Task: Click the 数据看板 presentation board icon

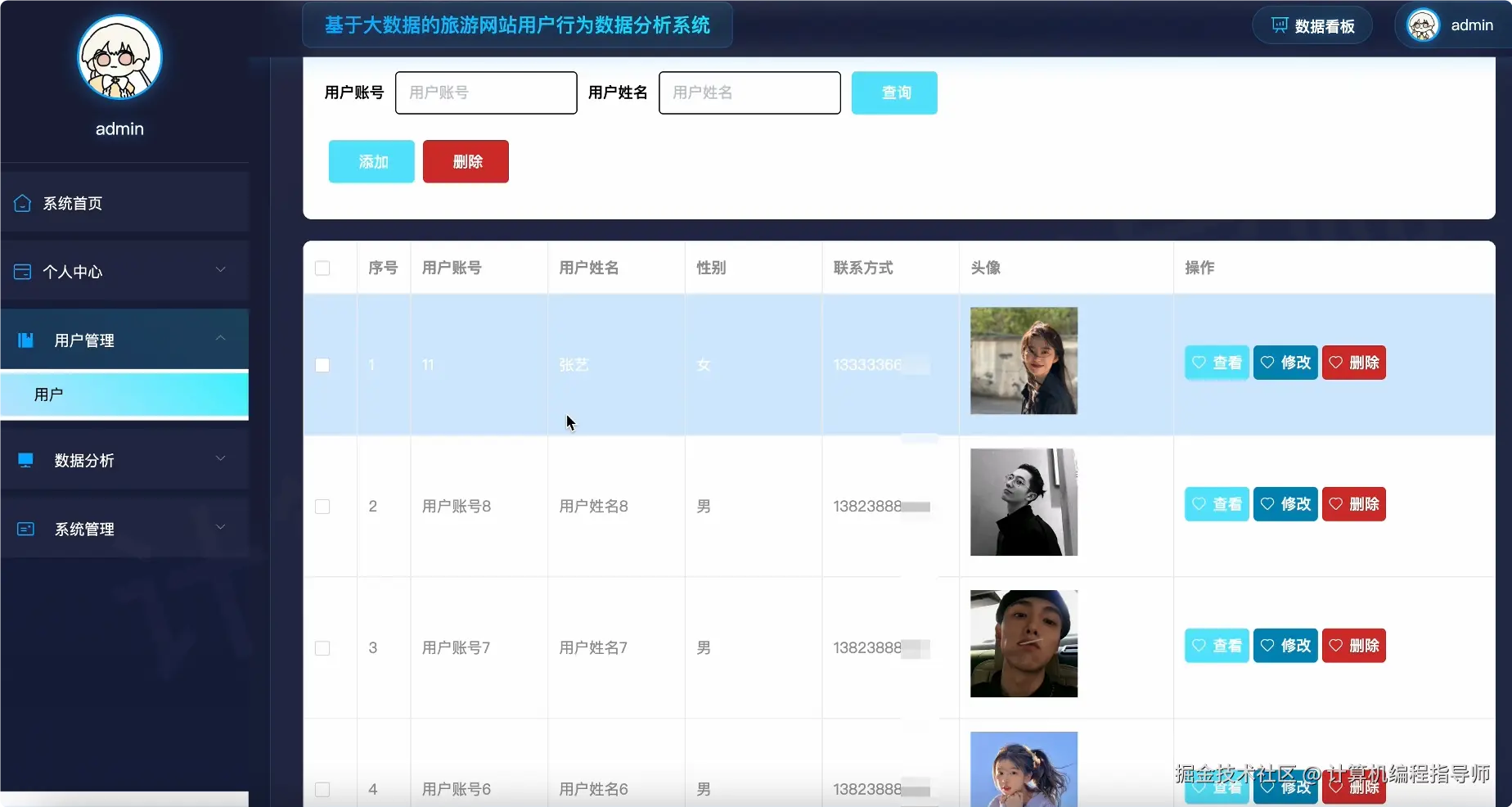Action: tap(1280, 25)
